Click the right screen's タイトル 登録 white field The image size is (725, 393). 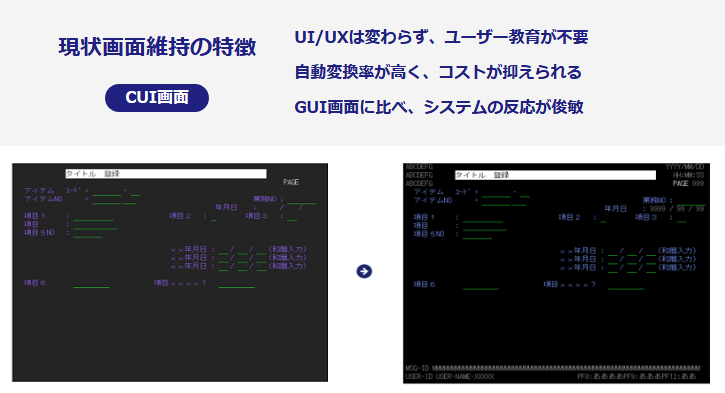coord(555,175)
